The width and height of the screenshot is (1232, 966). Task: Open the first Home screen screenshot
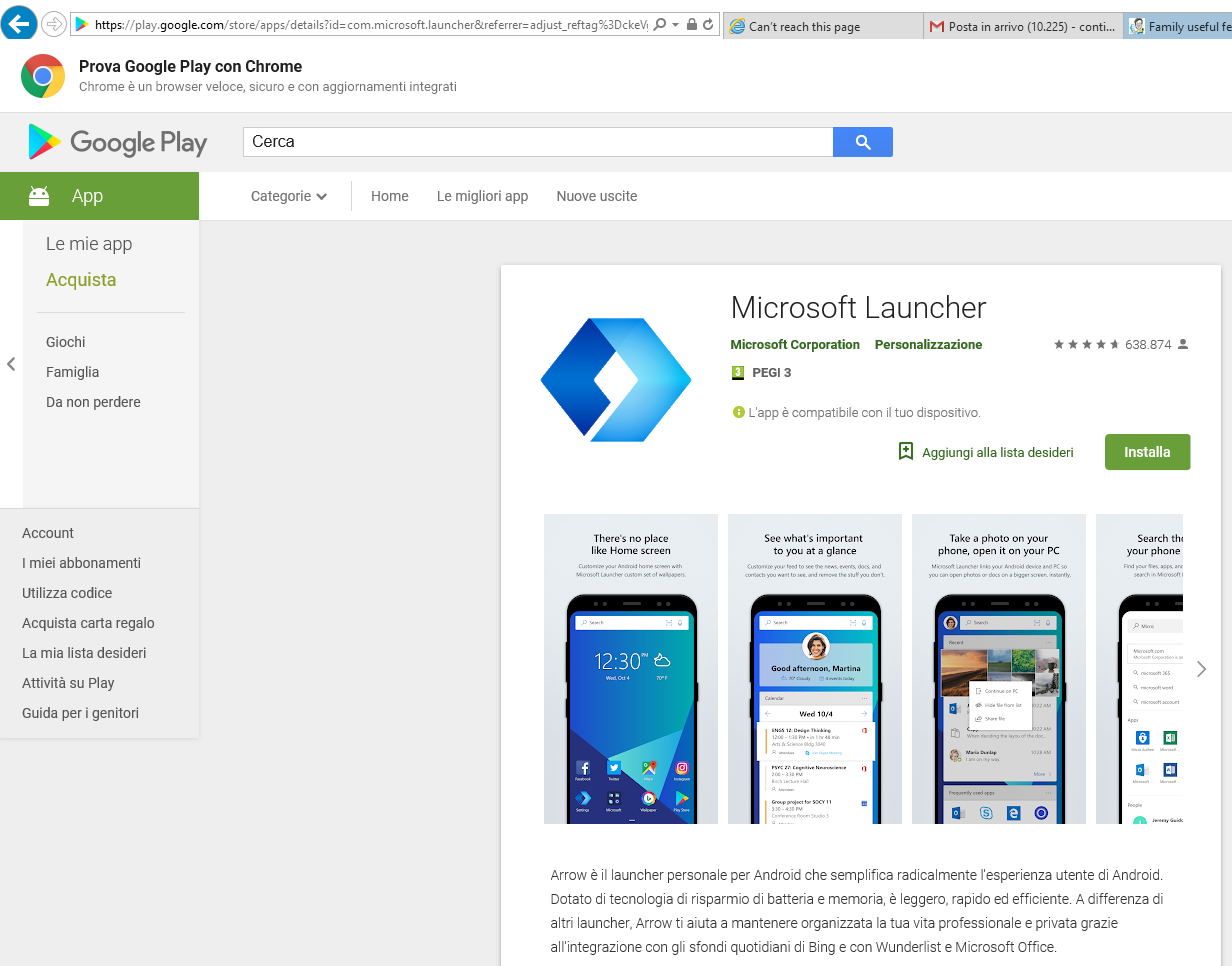(x=631, y=669)
